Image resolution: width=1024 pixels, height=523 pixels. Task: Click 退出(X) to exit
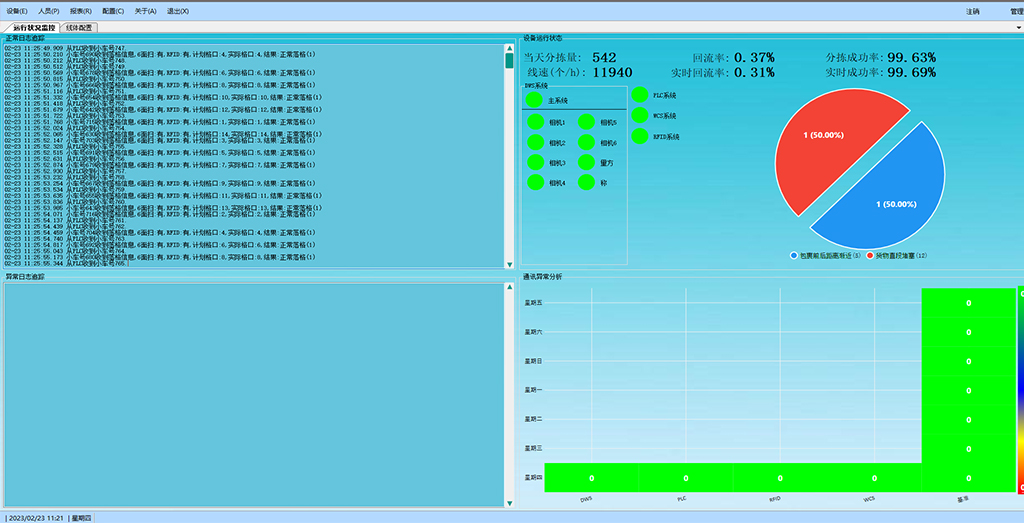click(x=178, y=11)
